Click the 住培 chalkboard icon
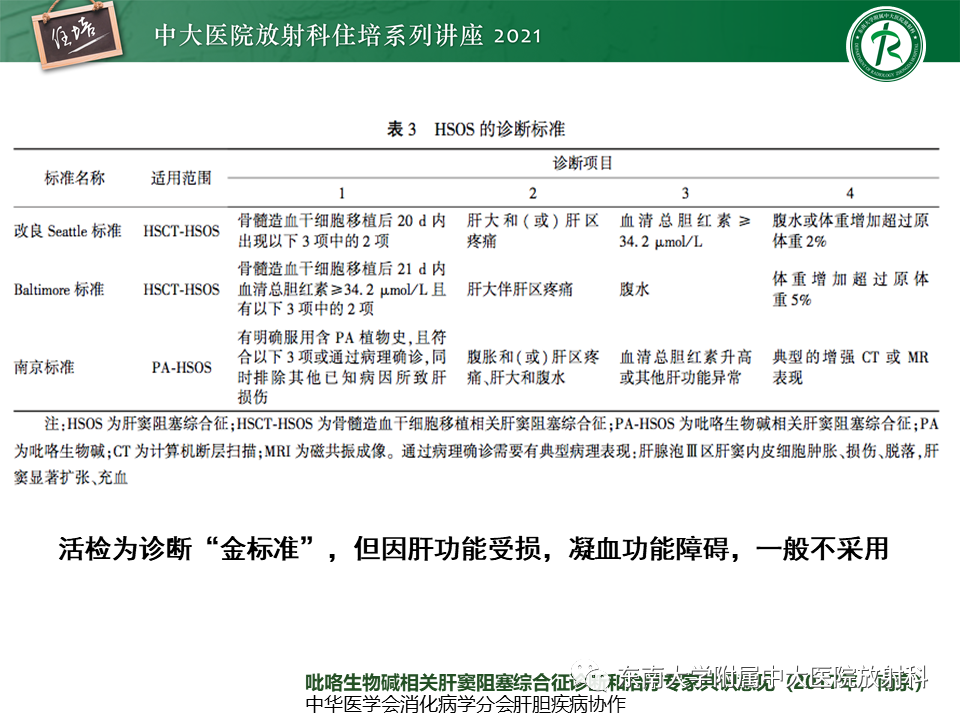 point(77,34)
